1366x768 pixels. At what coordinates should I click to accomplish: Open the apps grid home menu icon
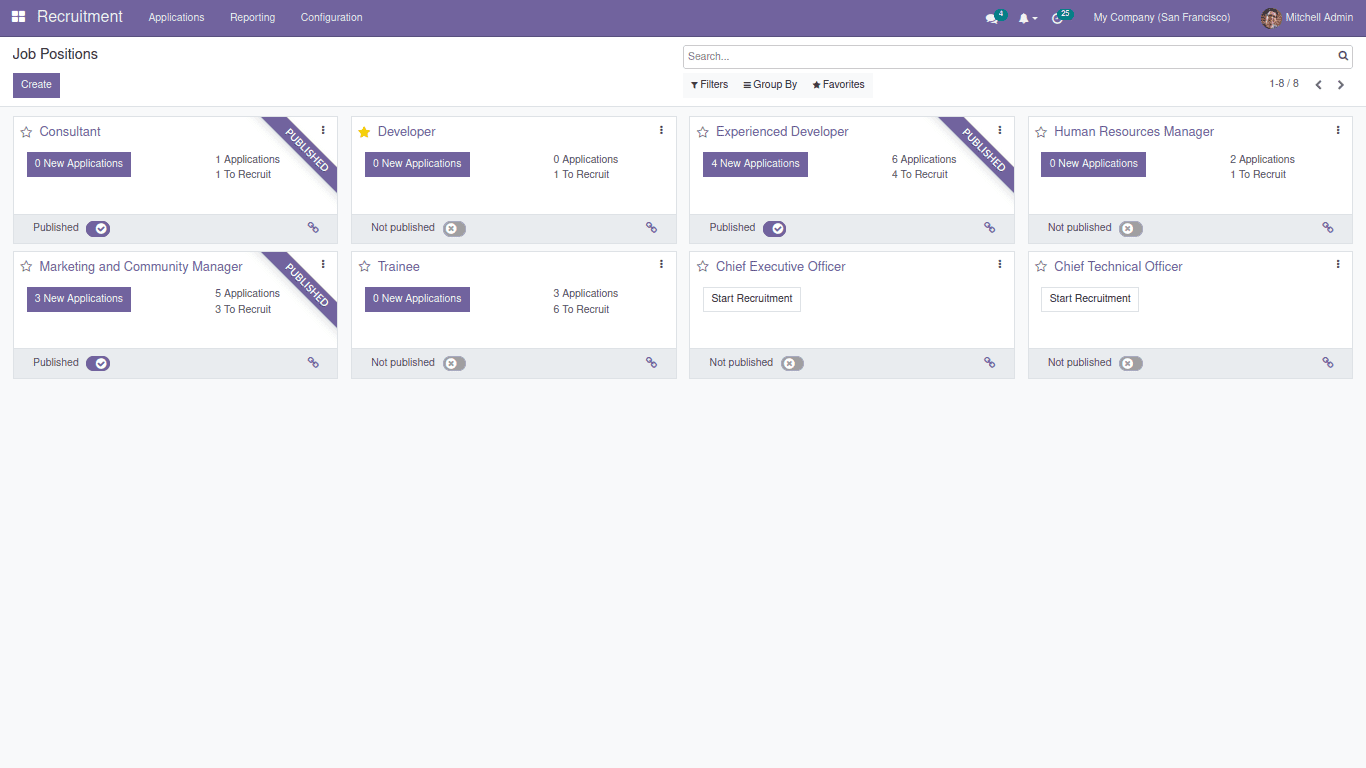click(18, 17)
